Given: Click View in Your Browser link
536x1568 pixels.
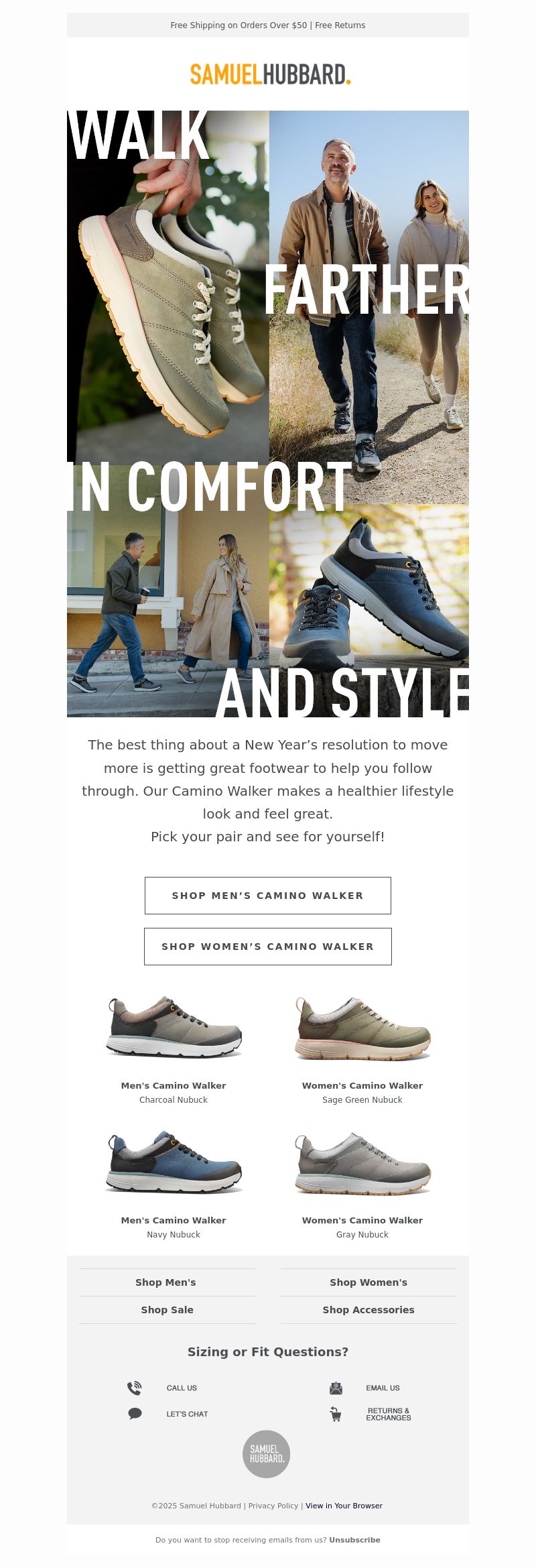Looking at the screenshot, I should click(x=344, y=1505).
